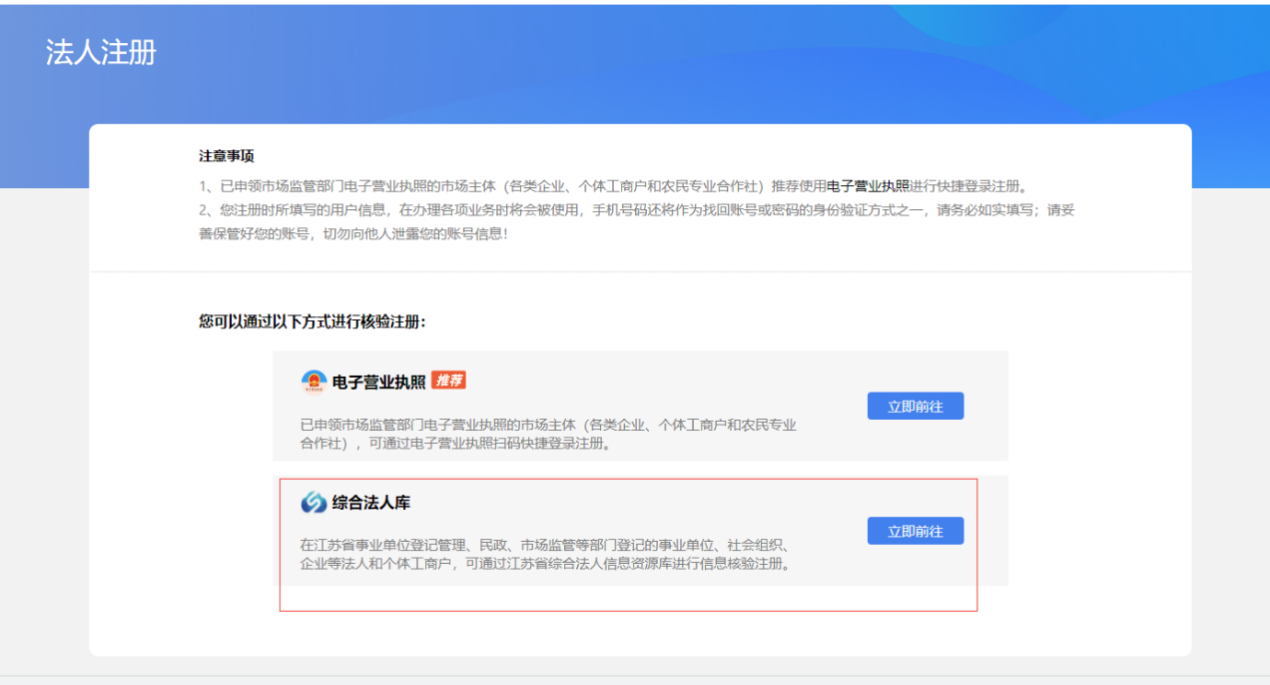Image resolution: width=1270 pixels, height=685 pixels.
Task: Click the 综合法人库 heading label
Action: [370, 503]
